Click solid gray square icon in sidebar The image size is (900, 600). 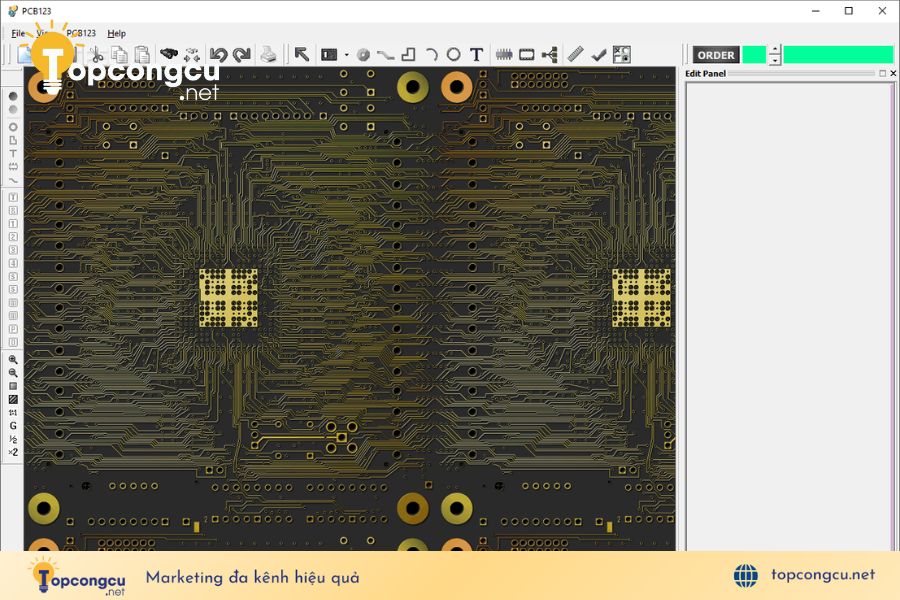coord(13,386)
